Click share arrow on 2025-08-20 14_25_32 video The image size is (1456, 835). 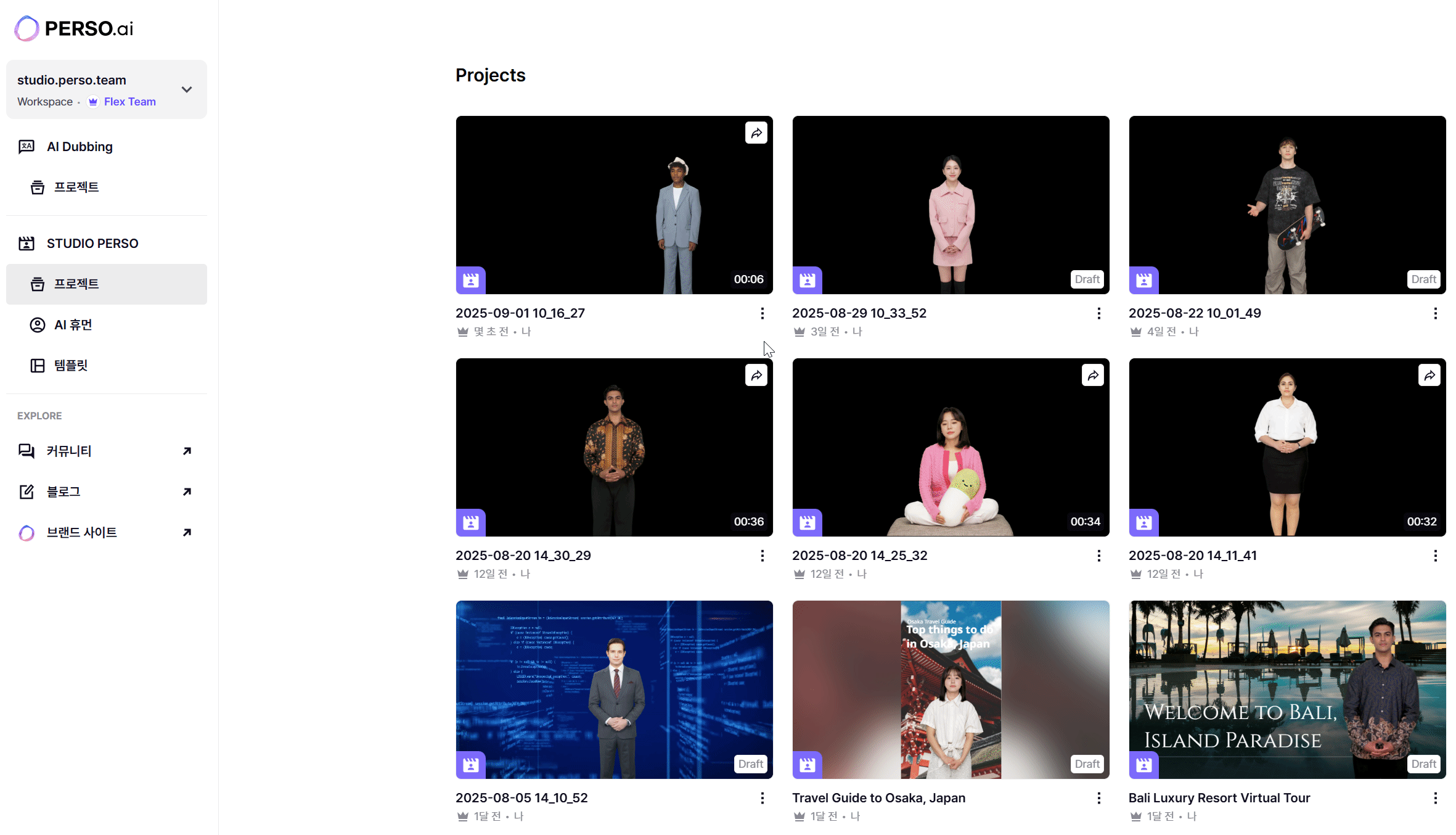point(1092,376)
